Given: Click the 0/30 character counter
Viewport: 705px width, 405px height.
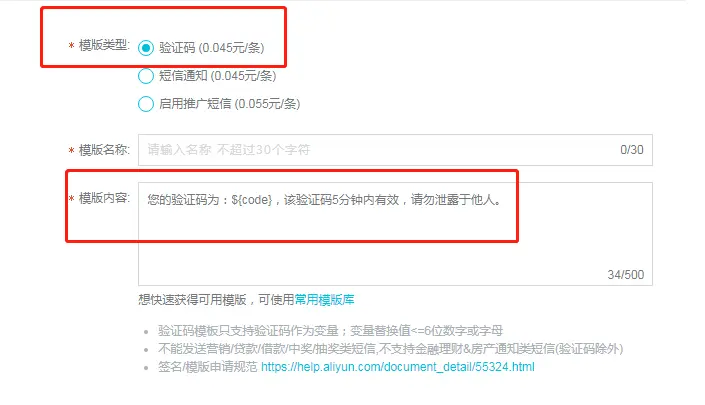Looking at the screenshot, I should pos(632,150).
